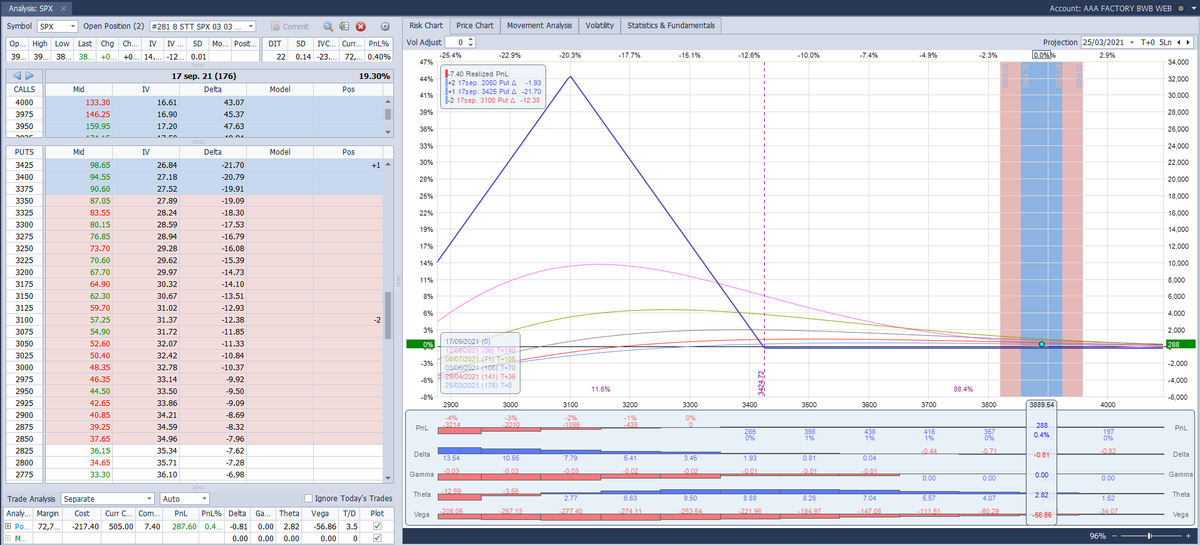Open the Volatility tab
The height and width of the screenshot is (545, 1200).
point(599,25)
